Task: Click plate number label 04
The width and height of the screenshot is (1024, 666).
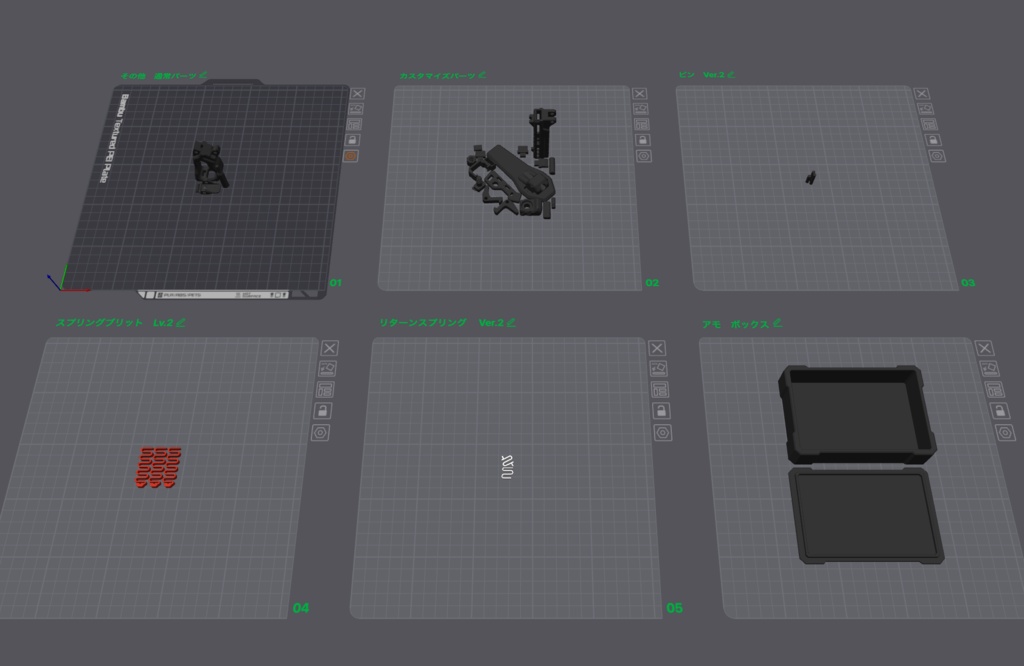Action: point(300,608)
